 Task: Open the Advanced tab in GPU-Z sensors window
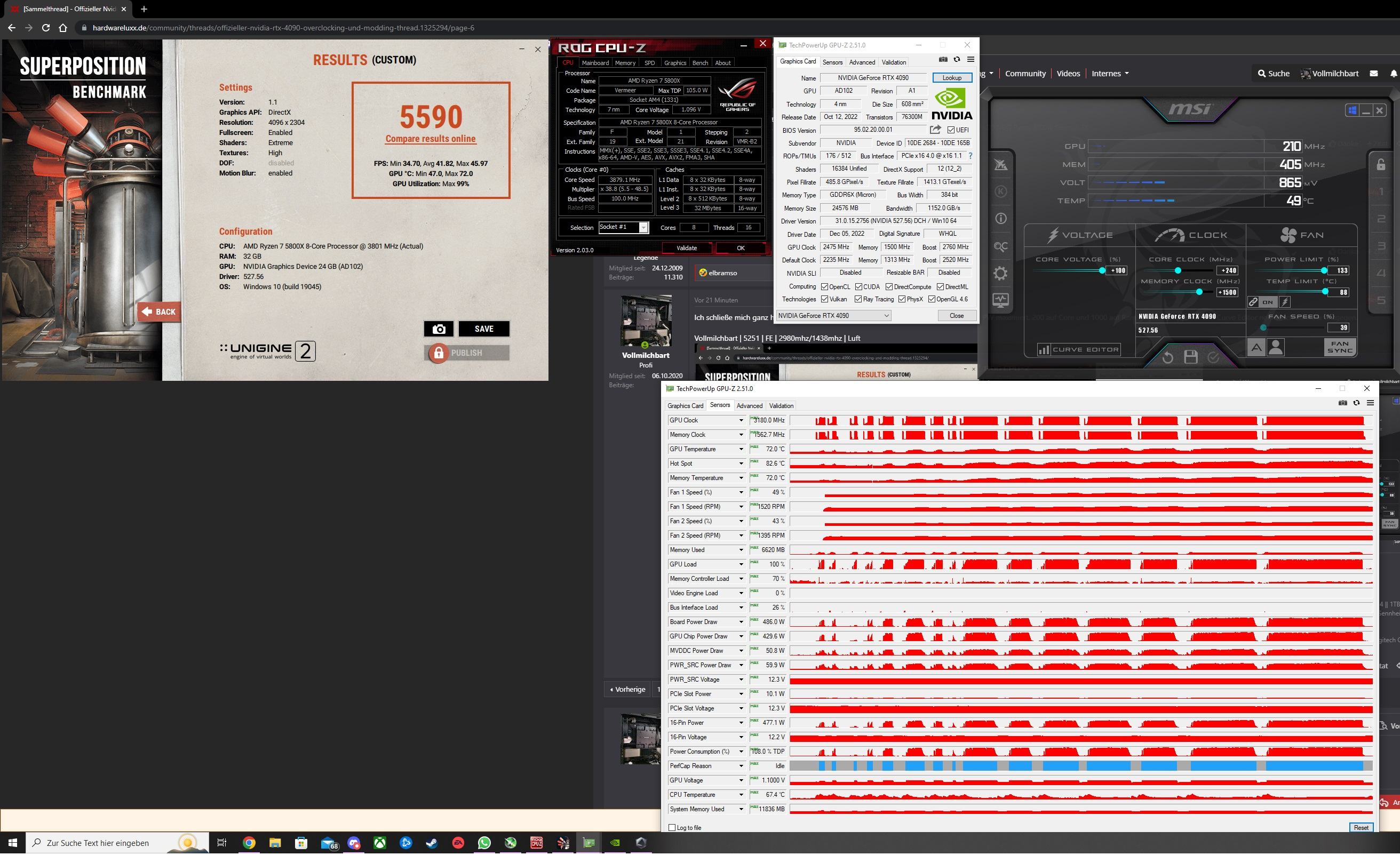tap(749, 405)
